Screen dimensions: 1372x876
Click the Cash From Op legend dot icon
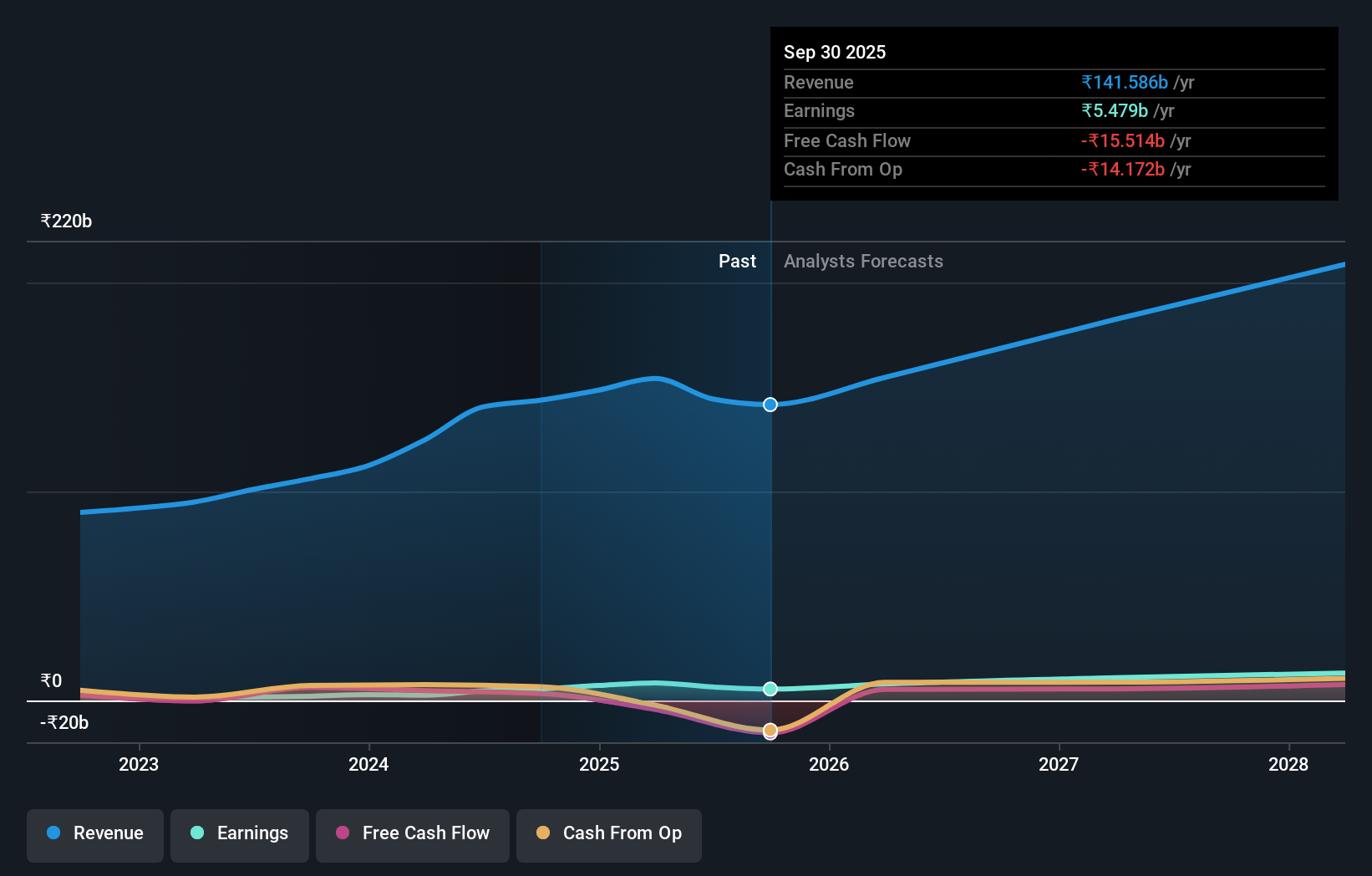click(542, 833)
